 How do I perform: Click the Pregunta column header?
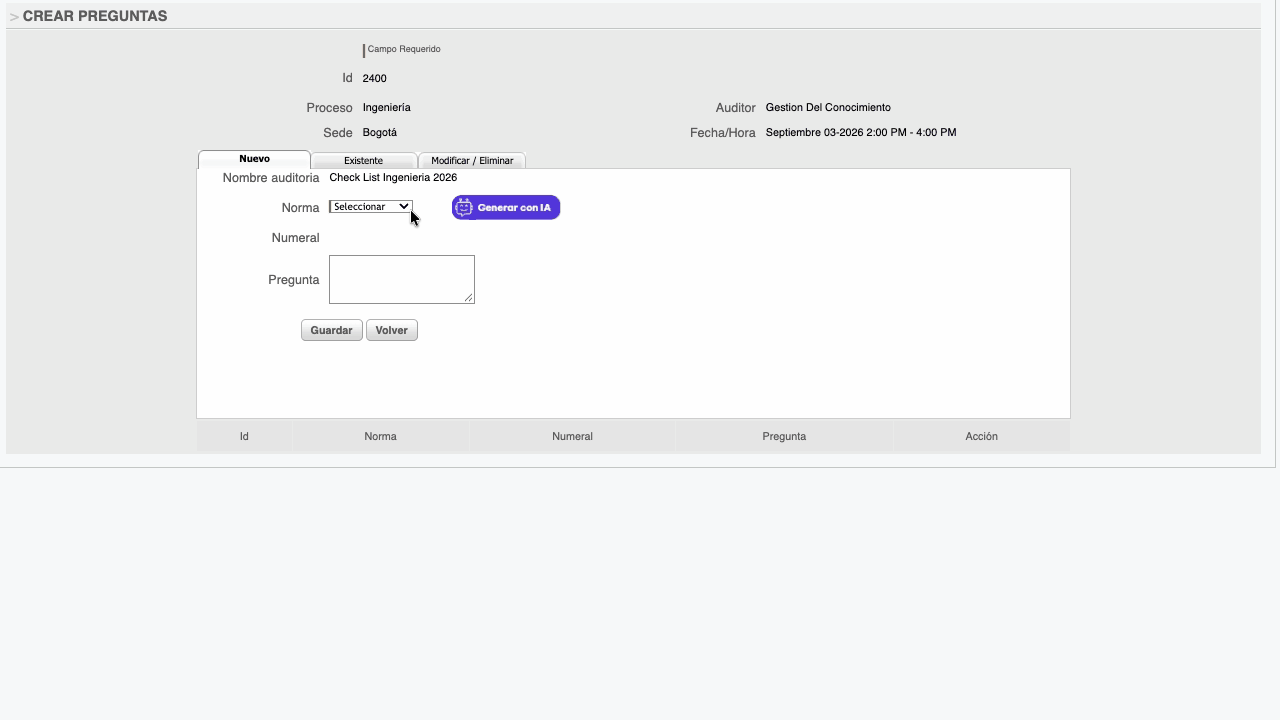(x=784, y=436)
